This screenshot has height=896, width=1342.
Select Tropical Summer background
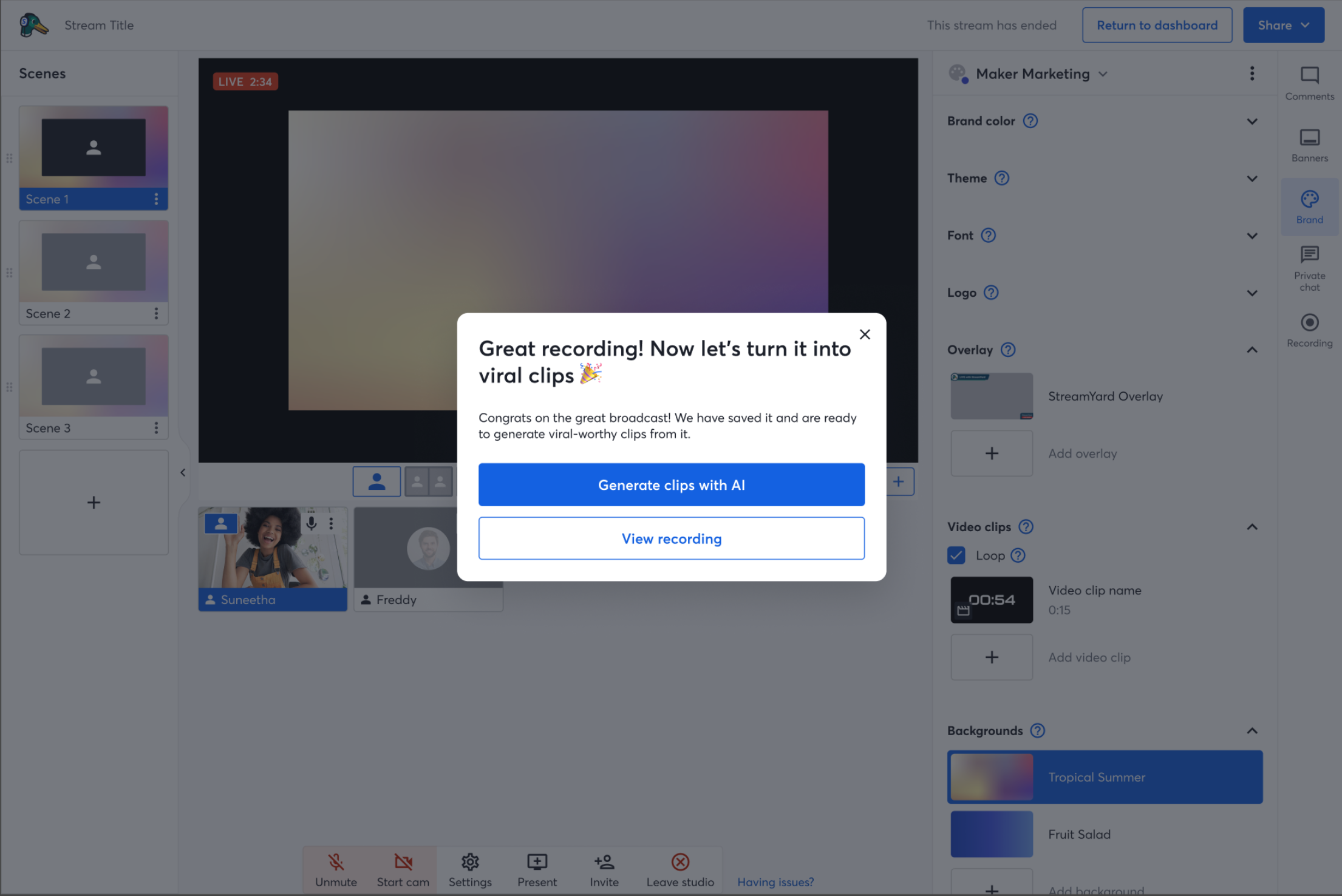click(1105, 777)
